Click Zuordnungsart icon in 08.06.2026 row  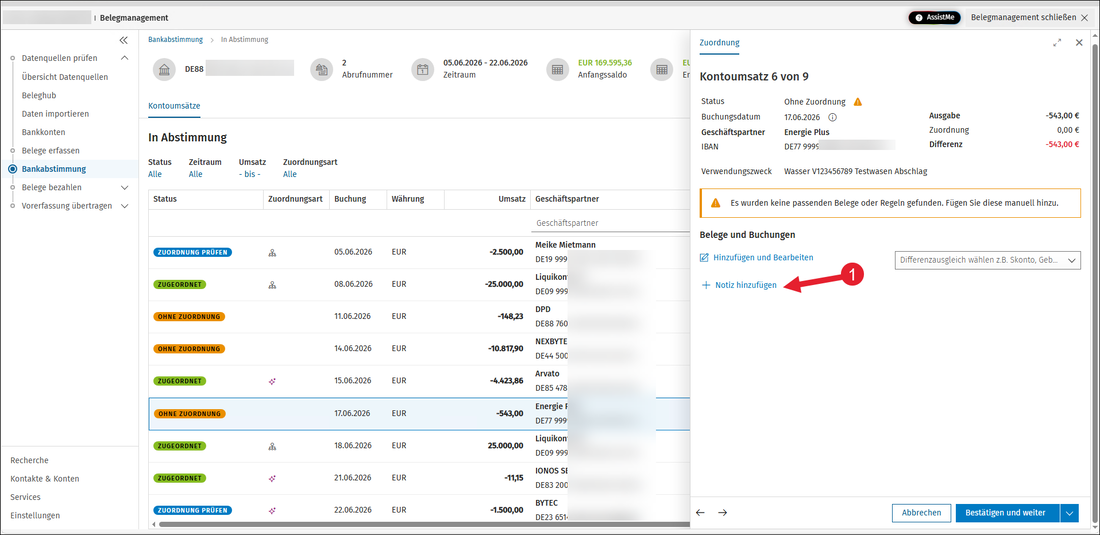coord(272,285)
